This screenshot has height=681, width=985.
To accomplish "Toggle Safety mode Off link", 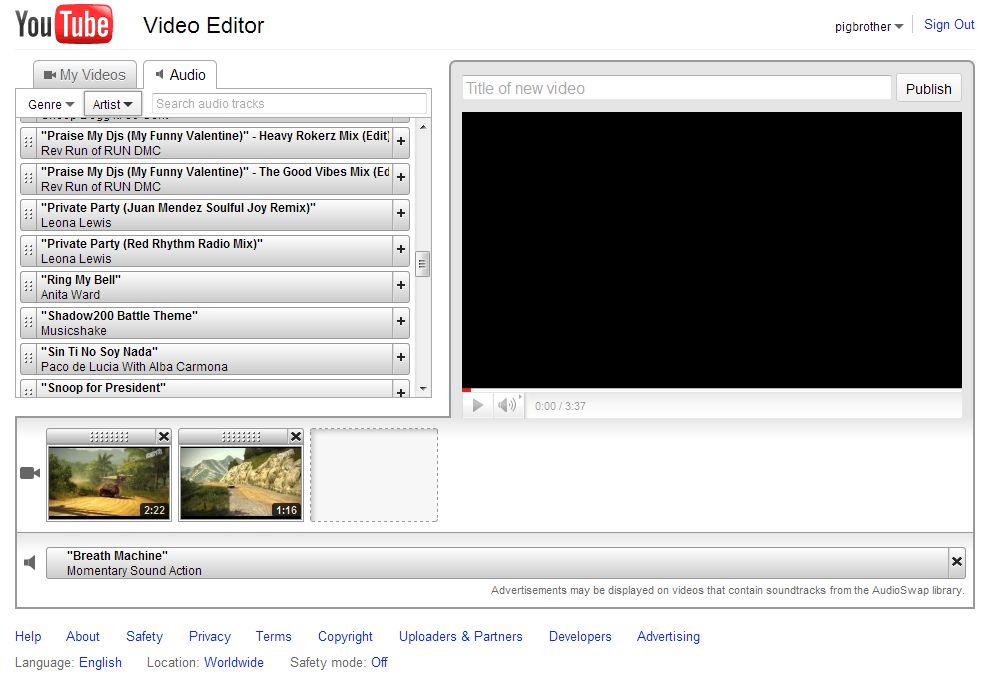I will [379, 662].
